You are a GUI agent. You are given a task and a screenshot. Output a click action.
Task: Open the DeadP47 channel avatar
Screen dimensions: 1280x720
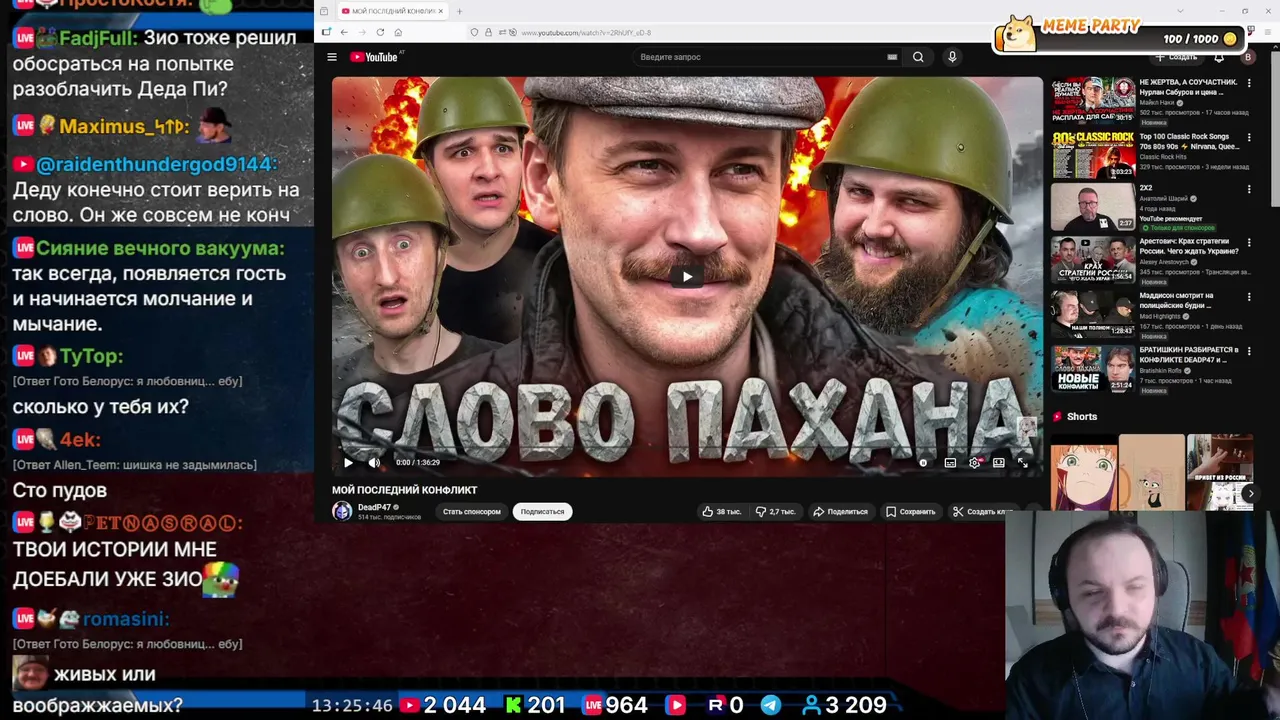(x=342, y=511)
